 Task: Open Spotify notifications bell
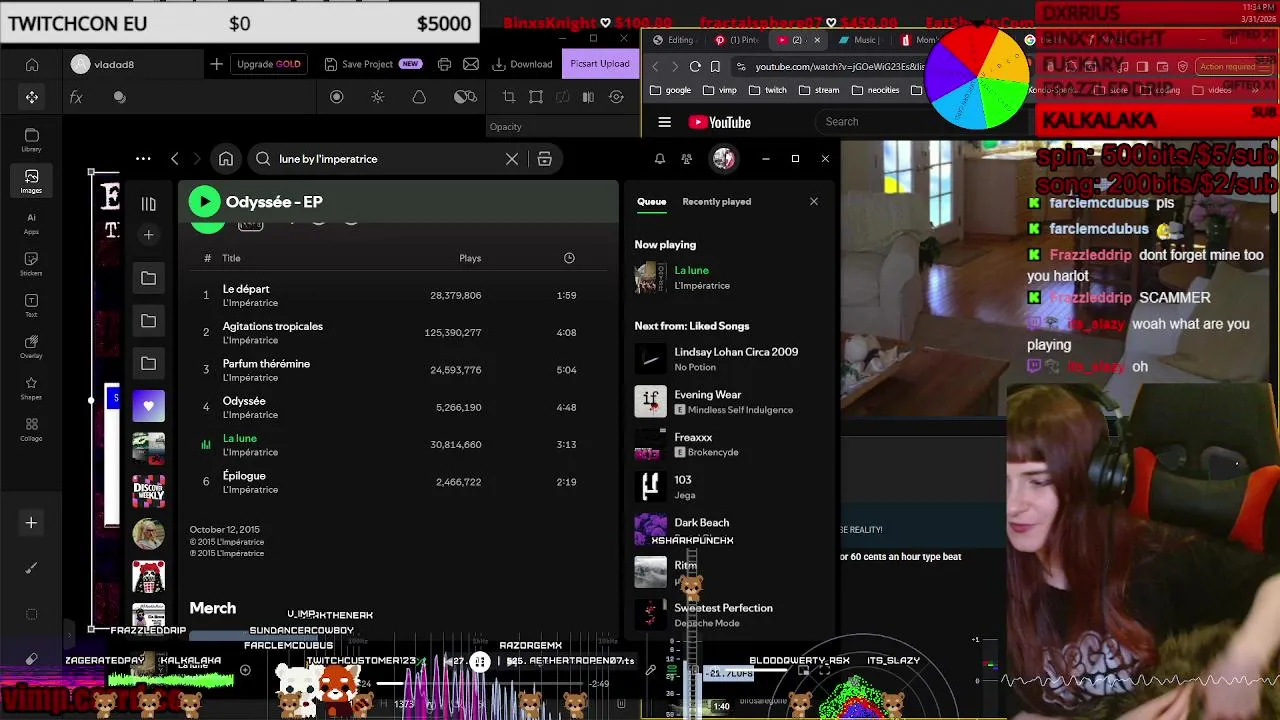coord(660,159)
